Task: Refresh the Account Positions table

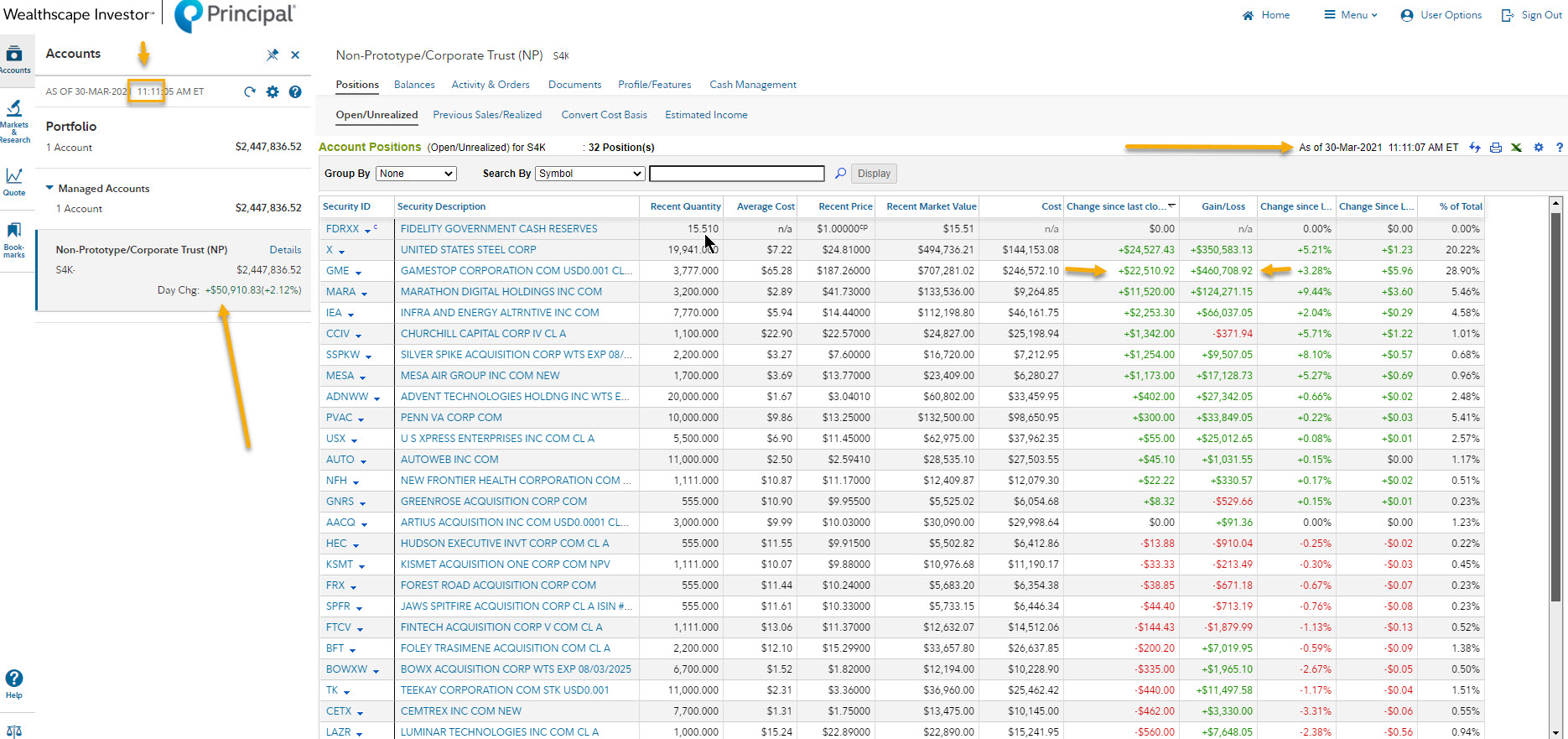Action: pyautogui.click(x=1475, y=148)
